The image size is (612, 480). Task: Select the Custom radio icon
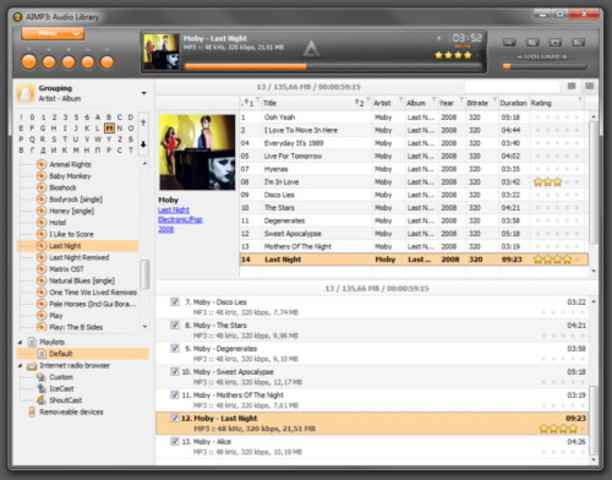pos(41,377)
